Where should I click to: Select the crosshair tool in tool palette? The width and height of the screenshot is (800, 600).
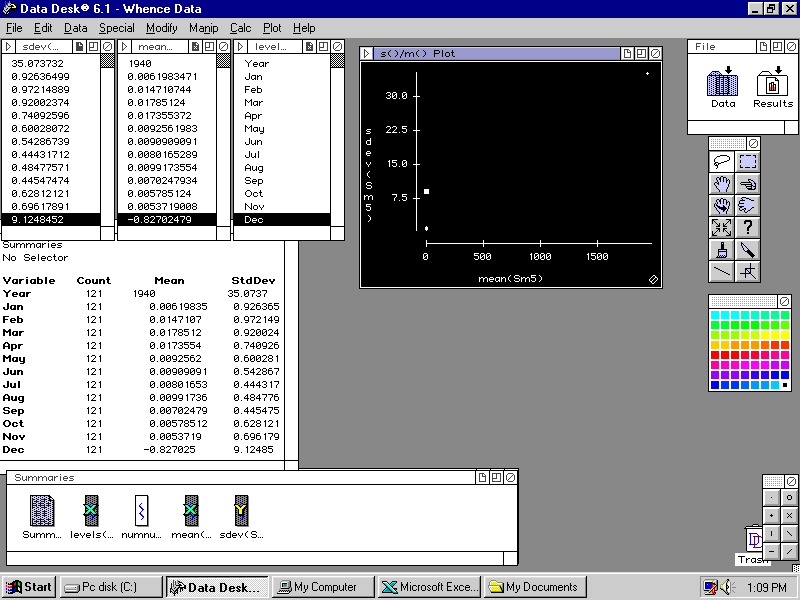click(x=747, y=271)
